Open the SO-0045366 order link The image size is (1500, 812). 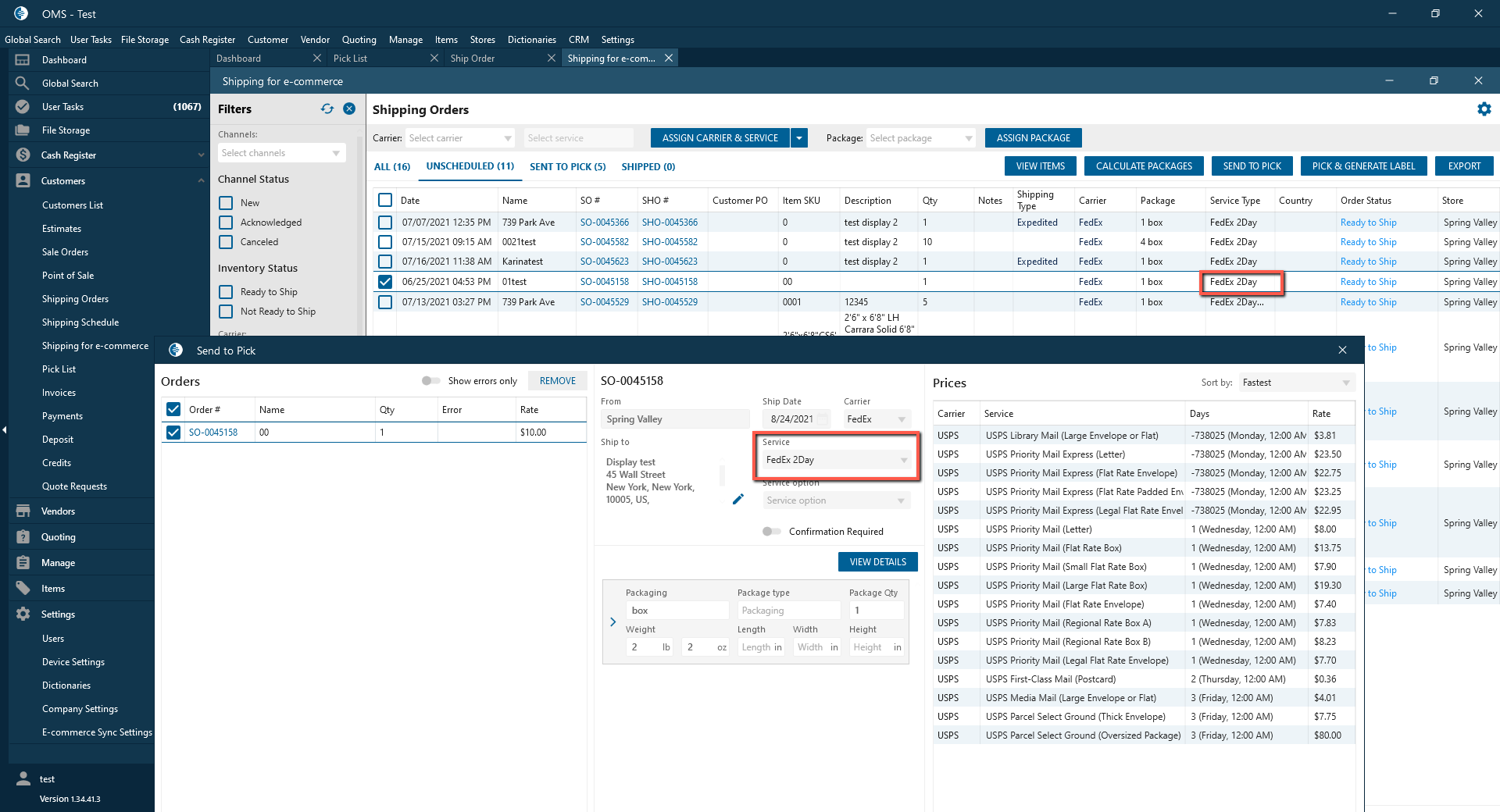point(604,223)
